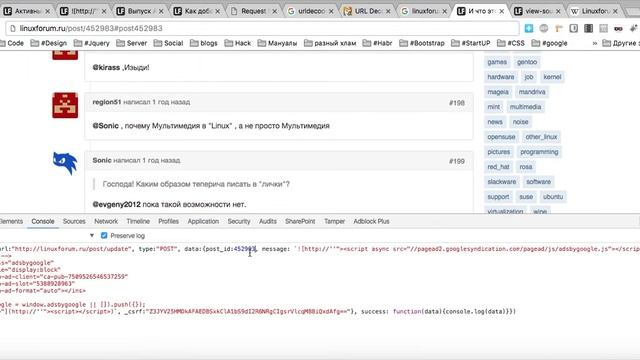
Task: Switch to the Sources DevTools tab
Action: tap(74, 221)
